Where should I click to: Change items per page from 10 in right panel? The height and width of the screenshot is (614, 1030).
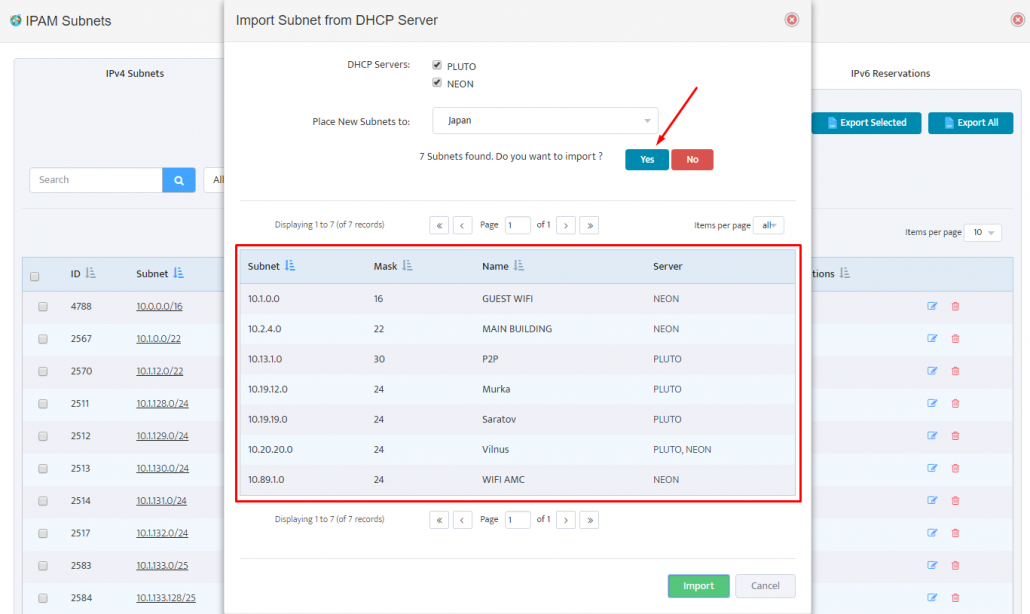tap(982, 231)
